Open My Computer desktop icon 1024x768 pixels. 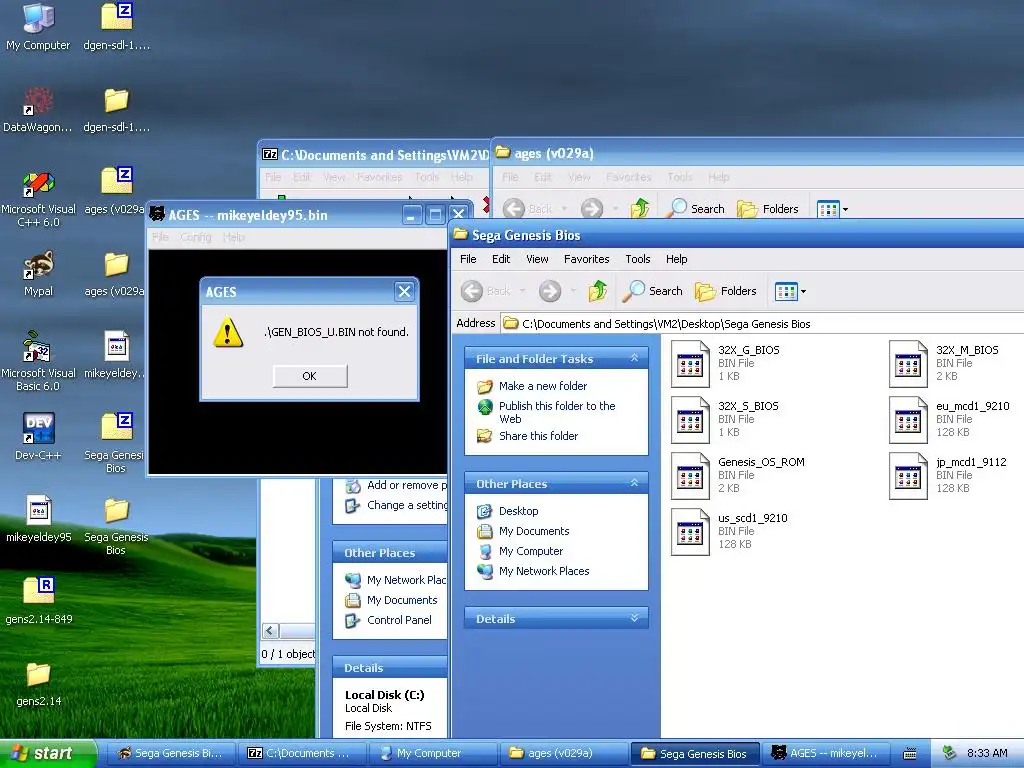point(38,27)
